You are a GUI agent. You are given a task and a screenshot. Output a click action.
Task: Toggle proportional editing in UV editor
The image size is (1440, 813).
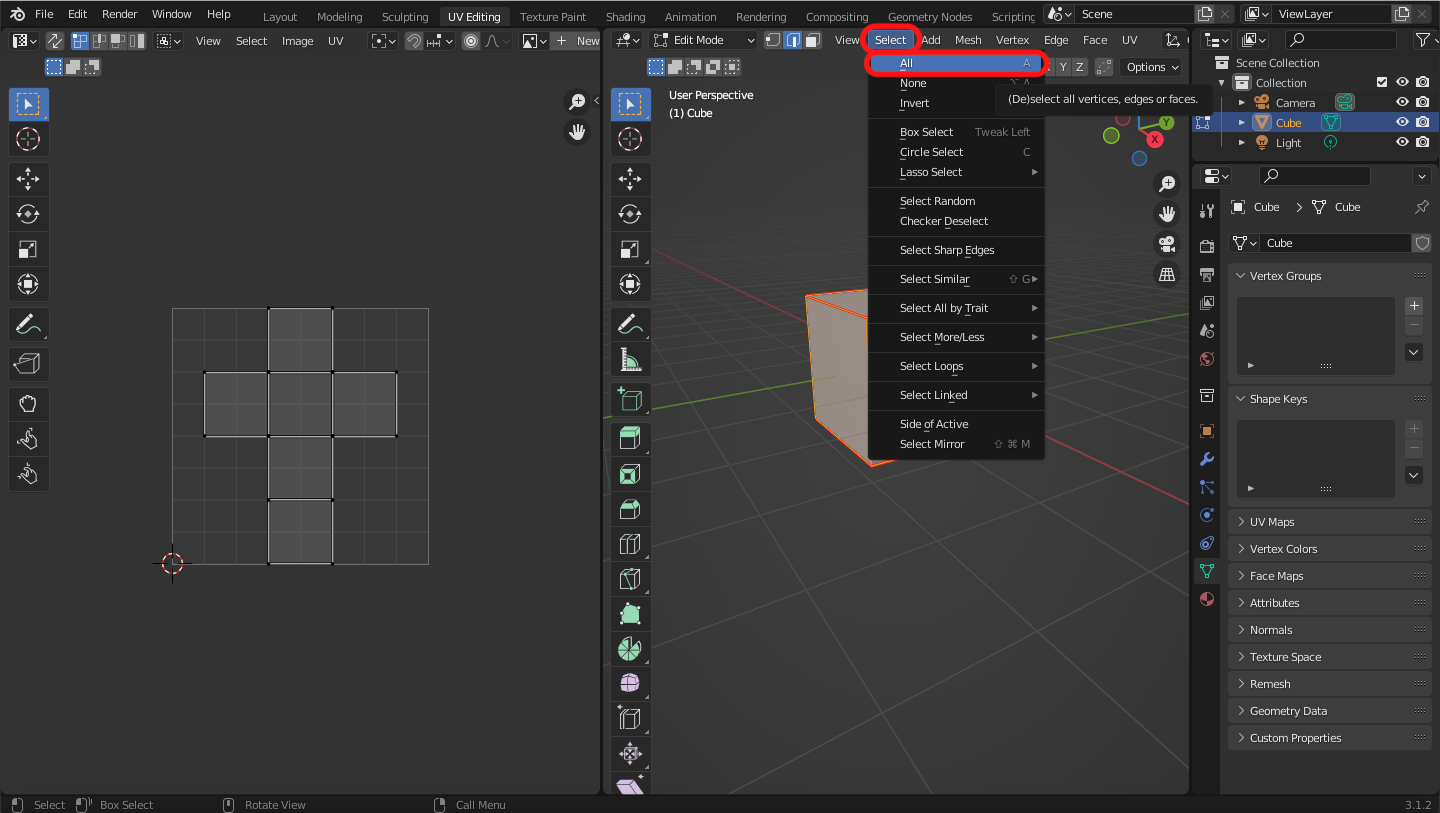(x=471, y=41)
